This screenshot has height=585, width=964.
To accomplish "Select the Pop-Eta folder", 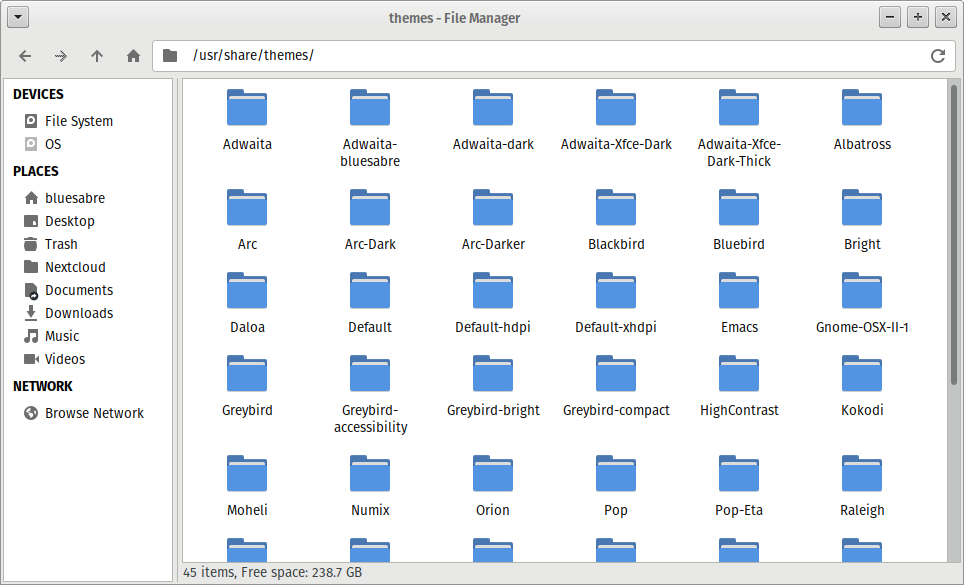I will click(739, 487).
